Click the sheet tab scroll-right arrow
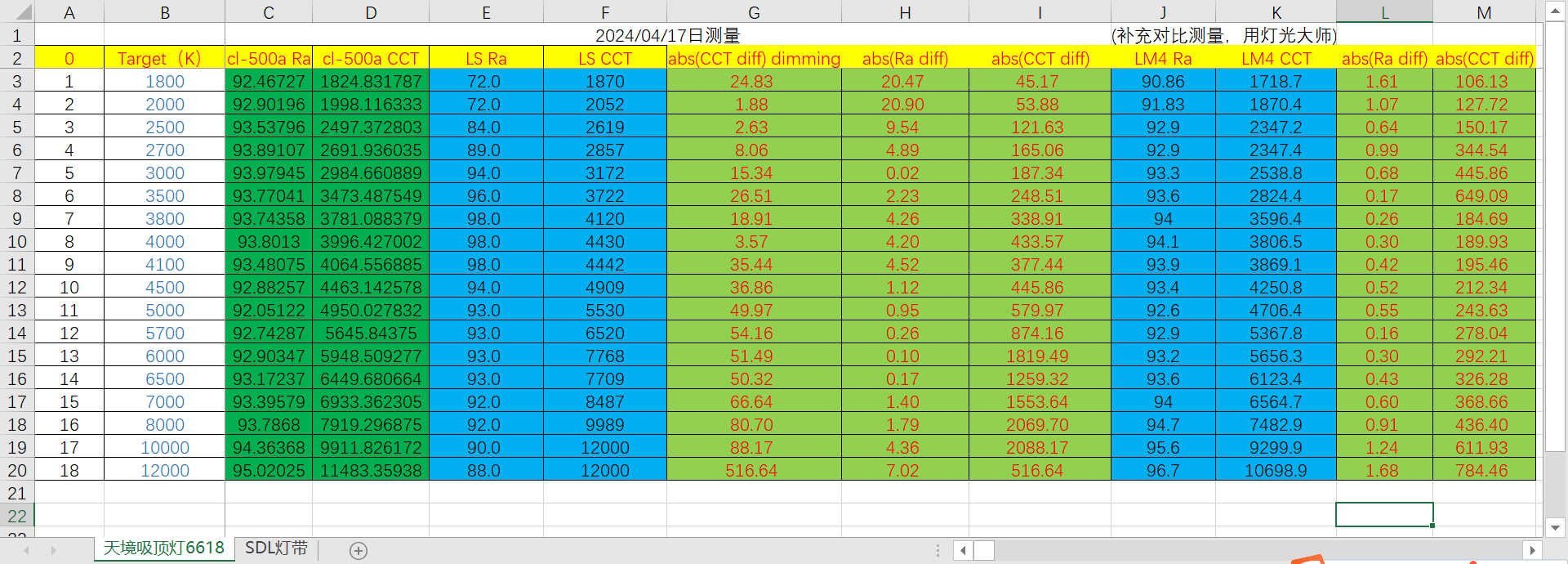Image resolution: width=1568 pixels, height=564 pixels. coord(54,551)
